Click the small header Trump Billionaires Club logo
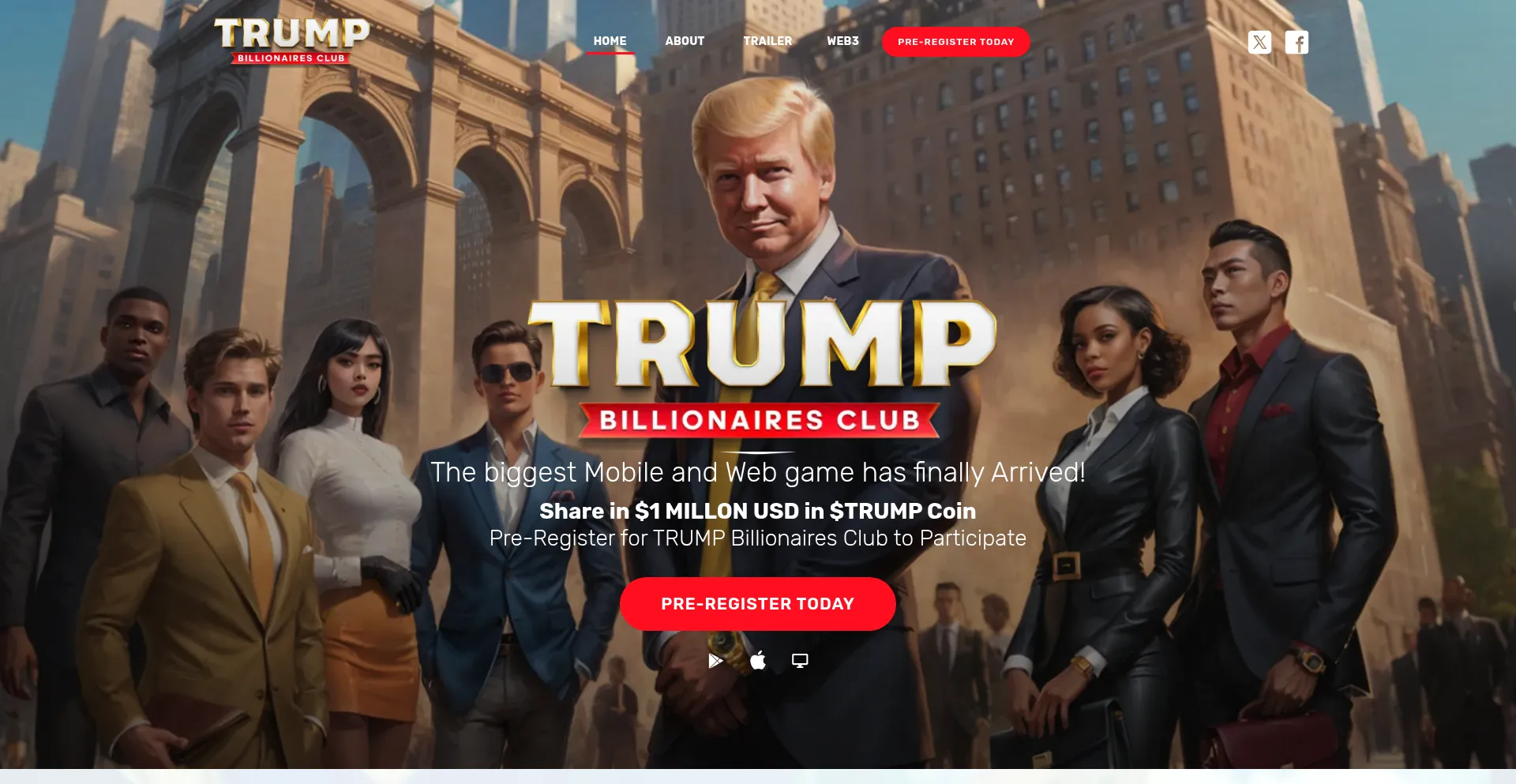Screen dimensions: 1516x784 coord(292,41)
